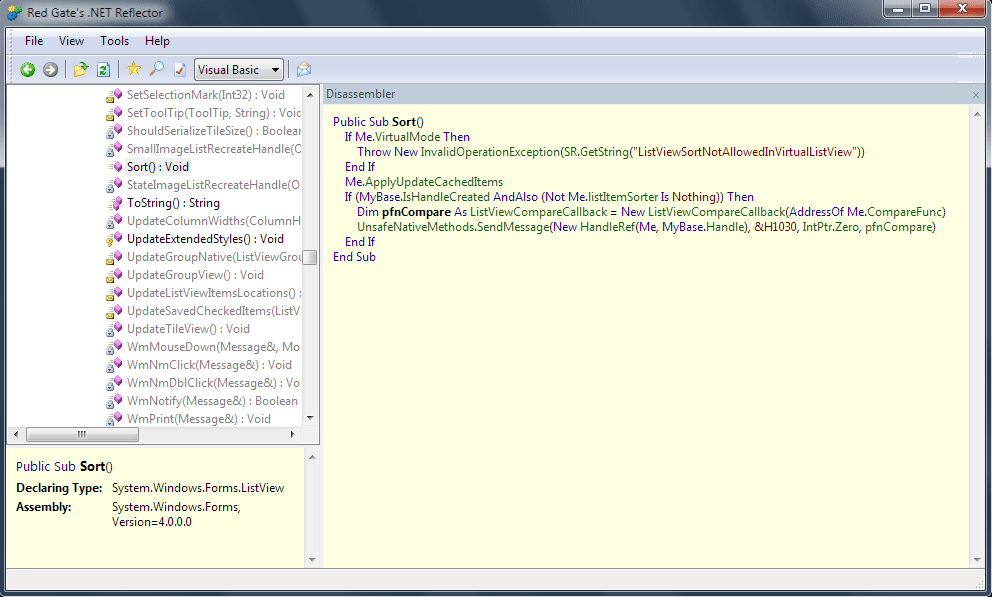This screenshot has width=992, height=597.
Task: Click the icon next to StateImageListRecreateHandle
Action: 115,185
